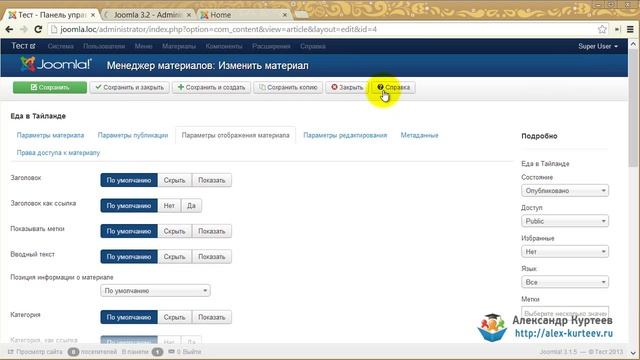
Task: Click Сохранить копию button
Action: point(288,87)
